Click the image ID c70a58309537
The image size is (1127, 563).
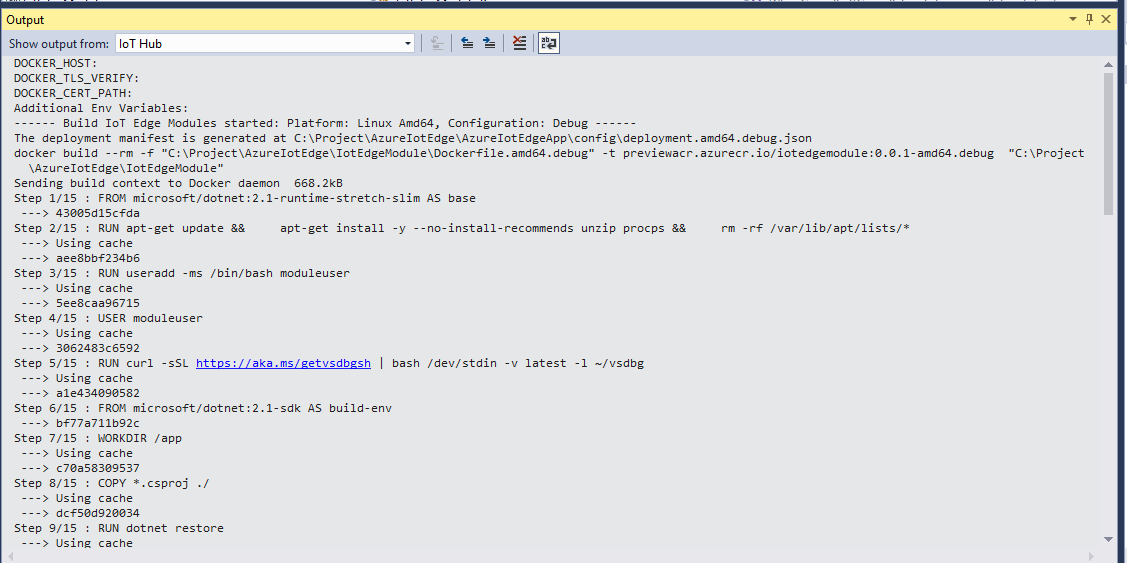pyautogui.click(x=98, y=468)
